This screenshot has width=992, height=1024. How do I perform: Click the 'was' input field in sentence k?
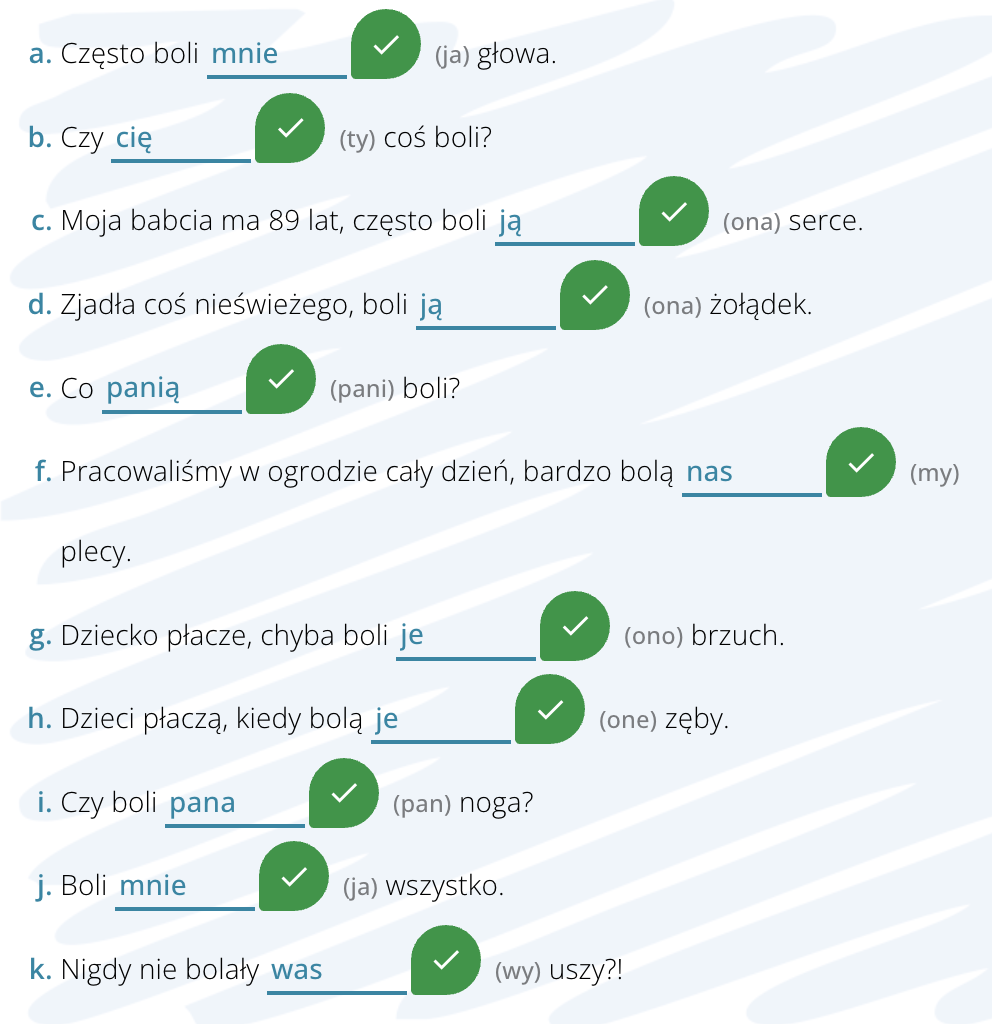click(337, 973)
